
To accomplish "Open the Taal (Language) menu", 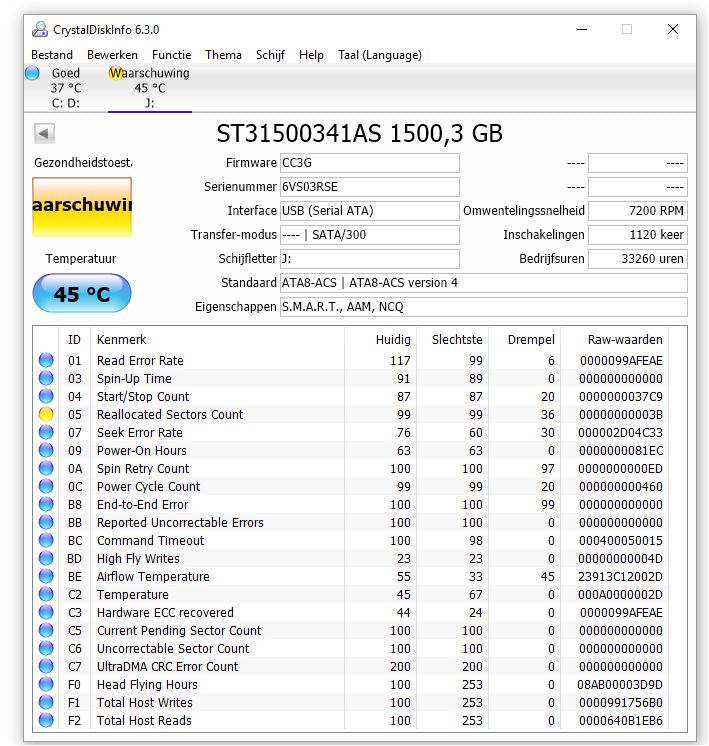I will click(x=380, y=55).
